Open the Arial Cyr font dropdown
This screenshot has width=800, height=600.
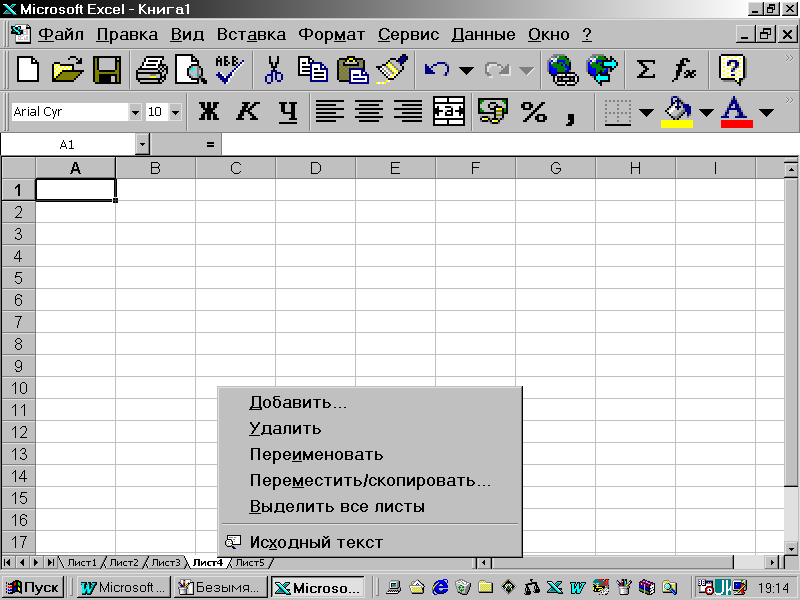[x=135, y=112]
